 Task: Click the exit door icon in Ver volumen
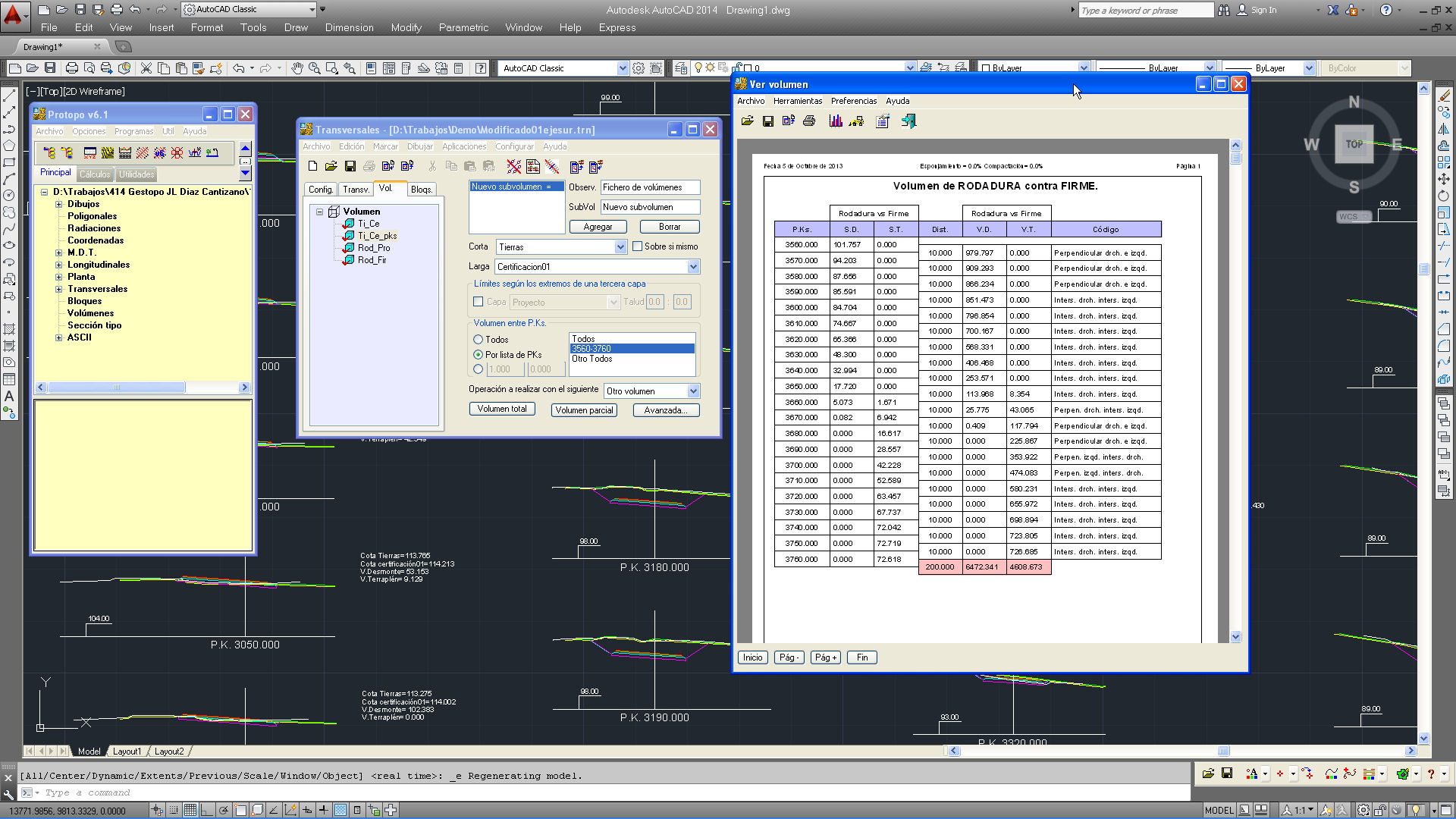pos(908,121)
